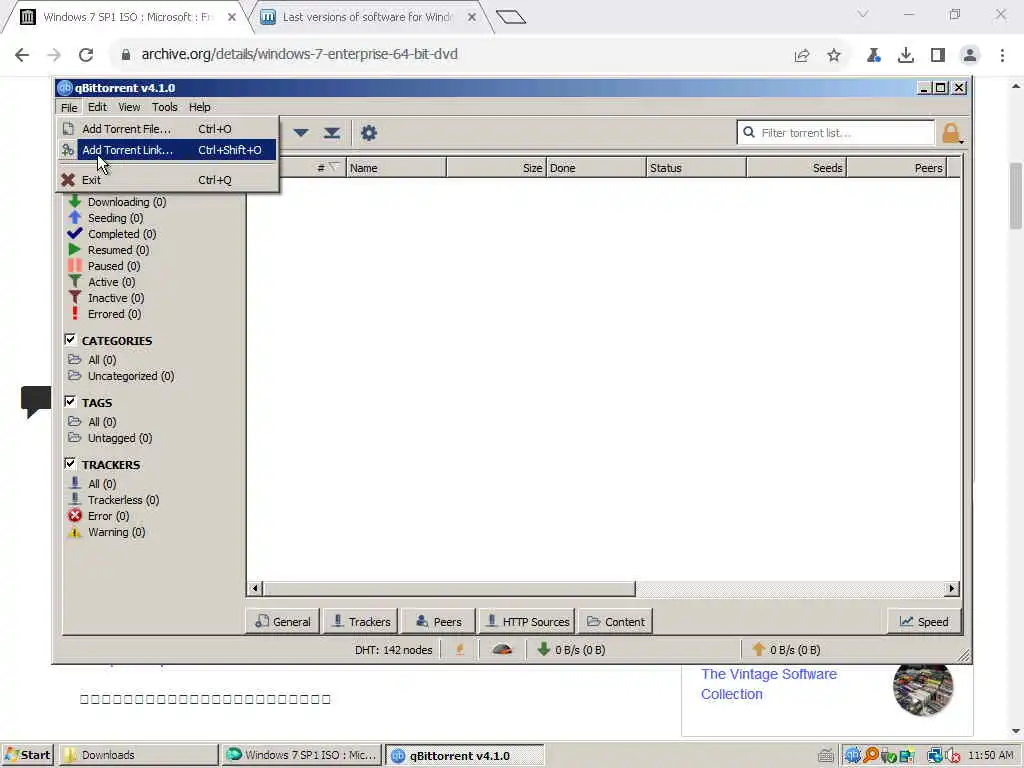
Task: Sort torrents by Size column header
Action: tap(496, 168)
